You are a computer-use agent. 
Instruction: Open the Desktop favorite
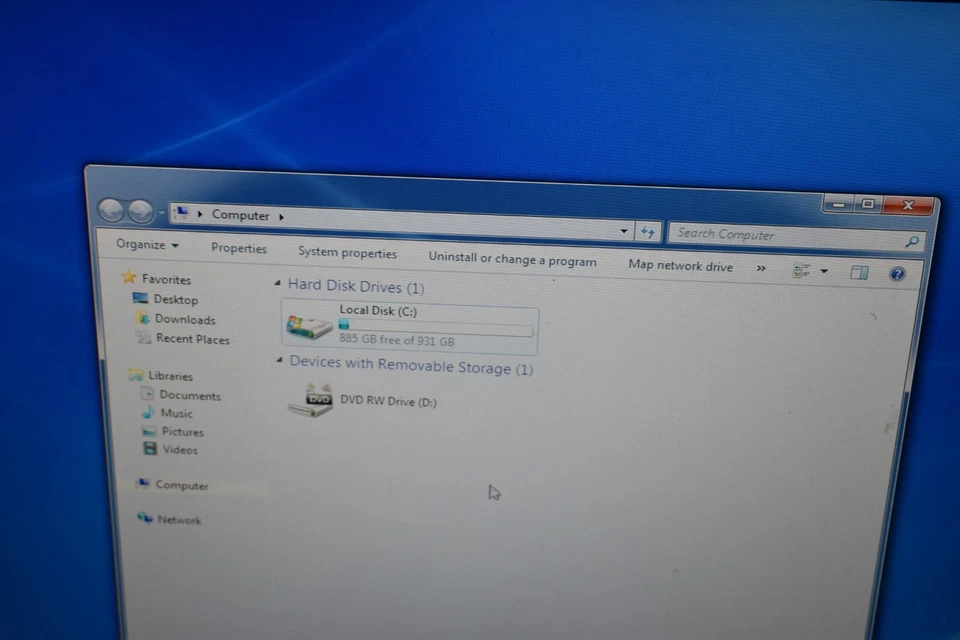(176, 299)
